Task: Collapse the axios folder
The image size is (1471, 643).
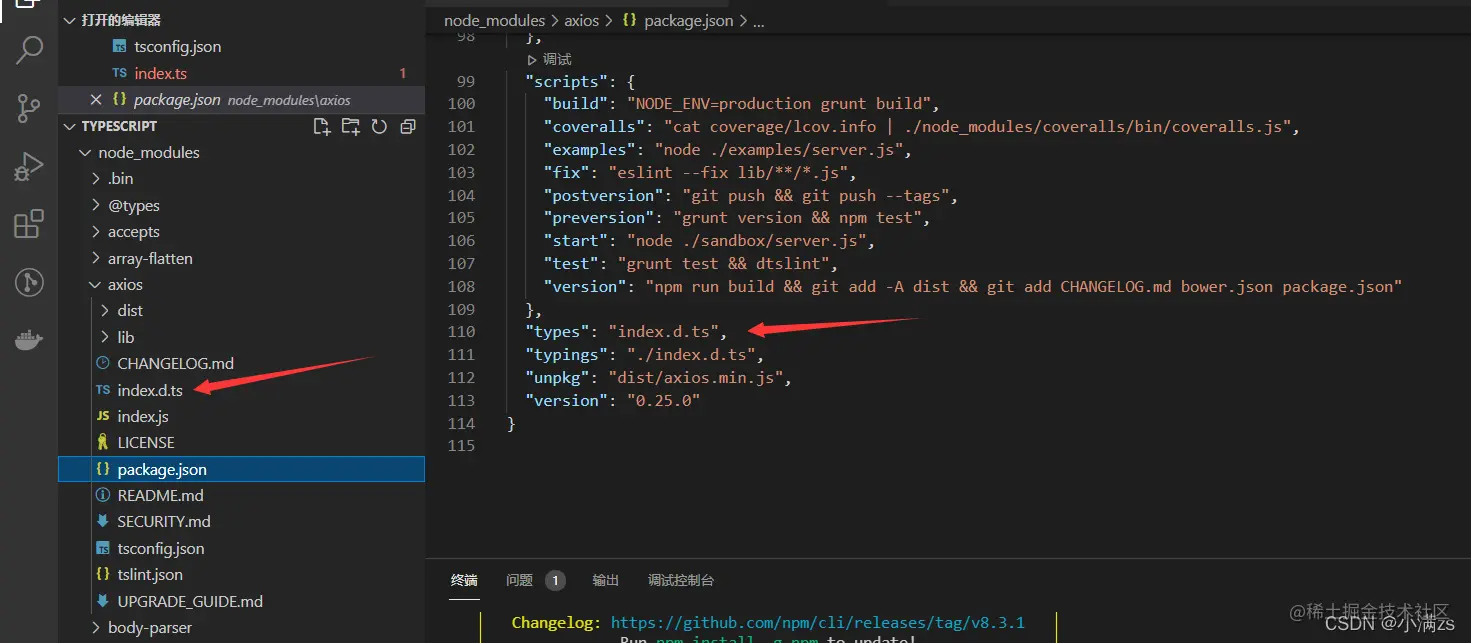Action: (96, 284)
